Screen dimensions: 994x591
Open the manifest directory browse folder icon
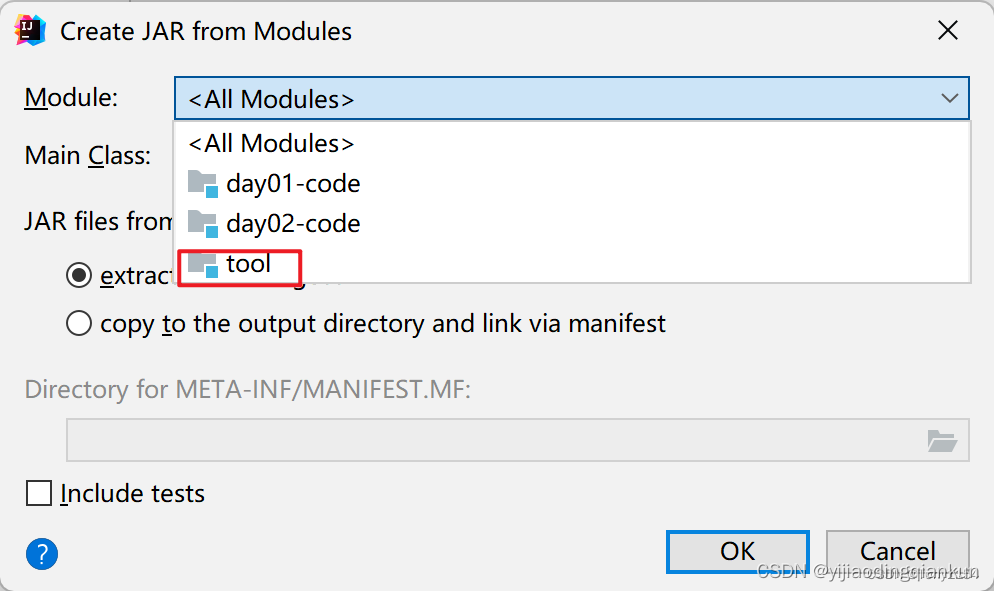[x=941, y=440]
